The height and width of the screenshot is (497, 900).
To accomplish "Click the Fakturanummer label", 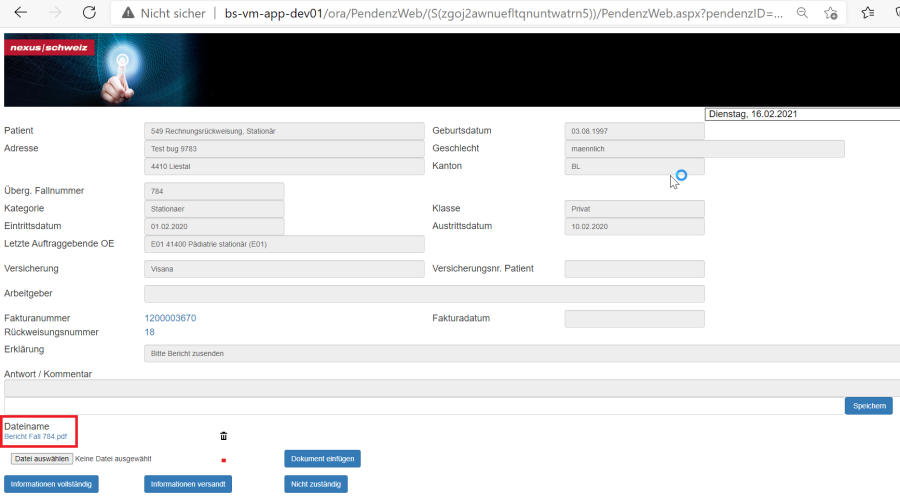I will coord(37,318).
